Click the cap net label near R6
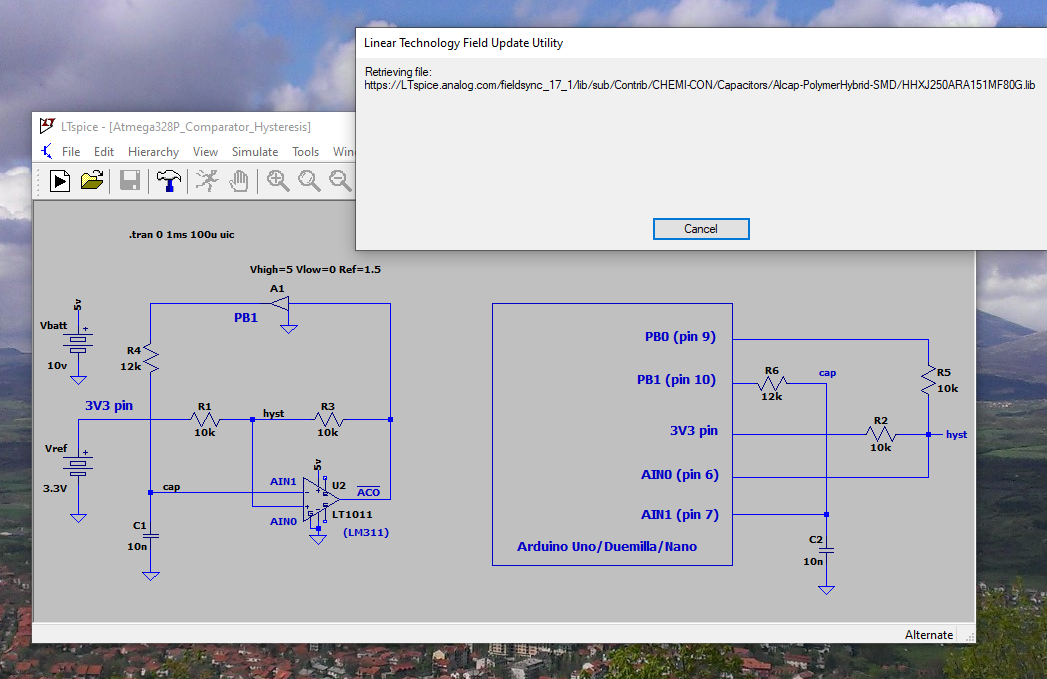The height and width of the screenshot is (679, 1047). point(827,373)
